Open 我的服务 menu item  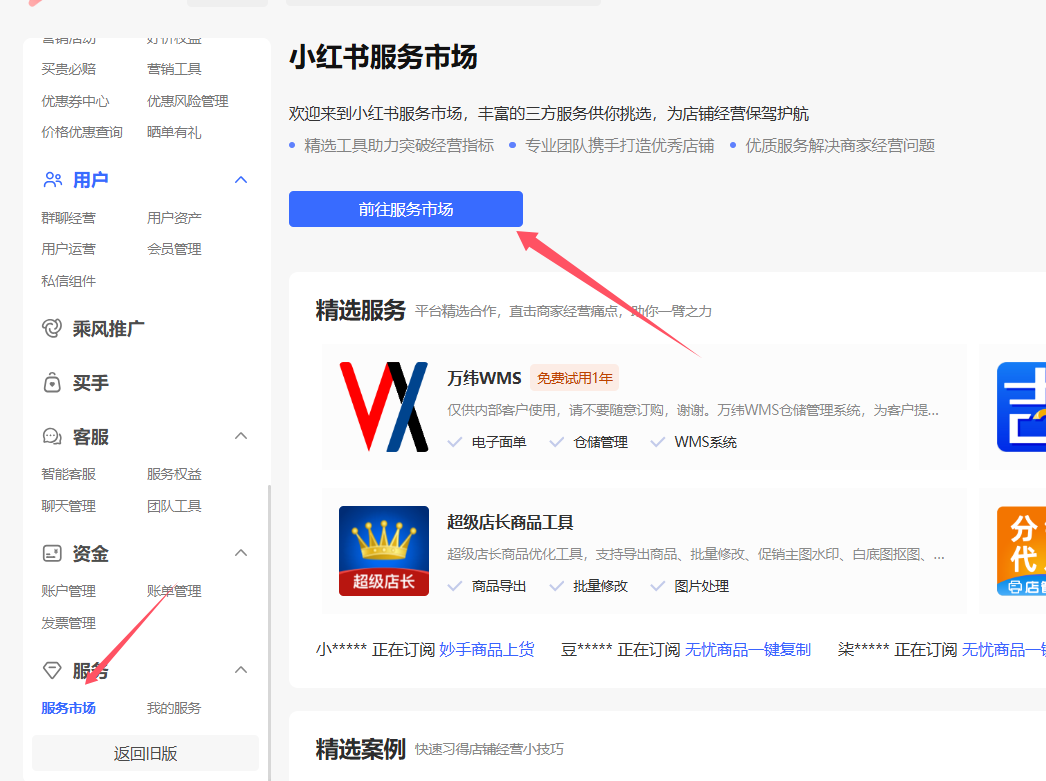click(x=174, y=708)
